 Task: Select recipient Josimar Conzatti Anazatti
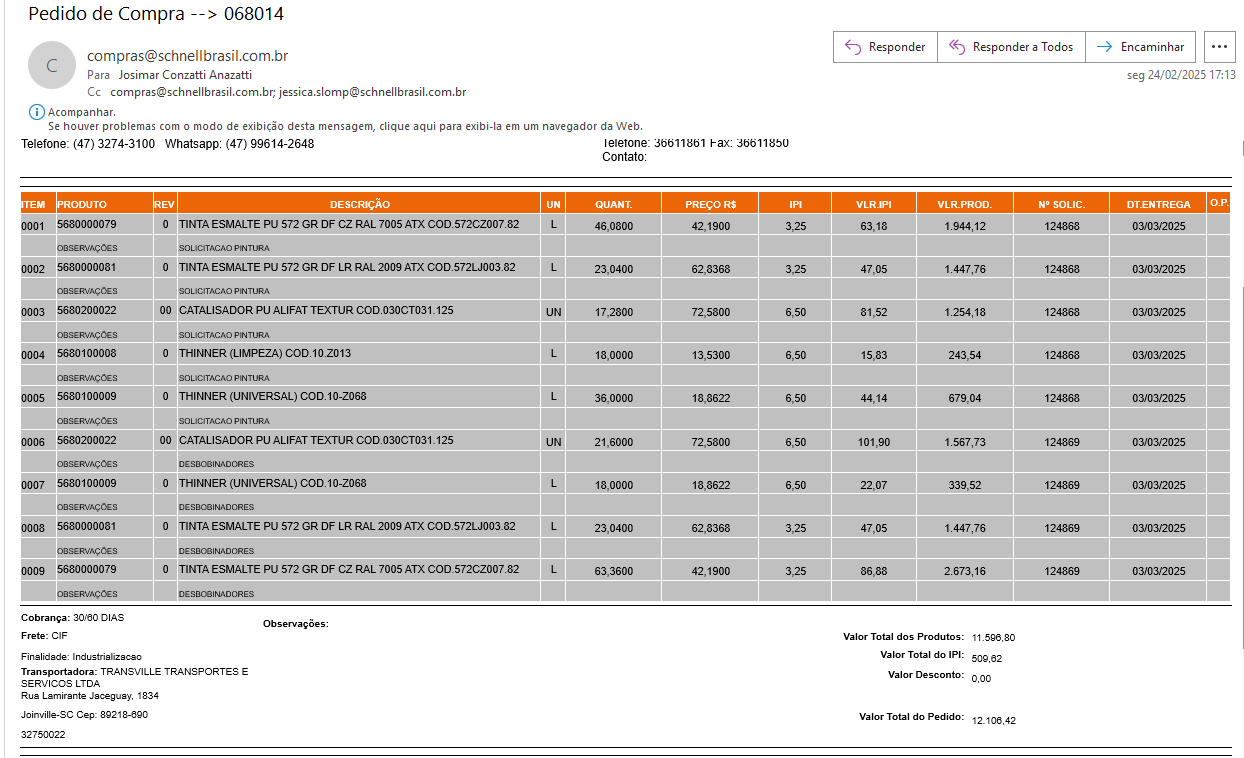pyautogui.click(x=185, y=75)
